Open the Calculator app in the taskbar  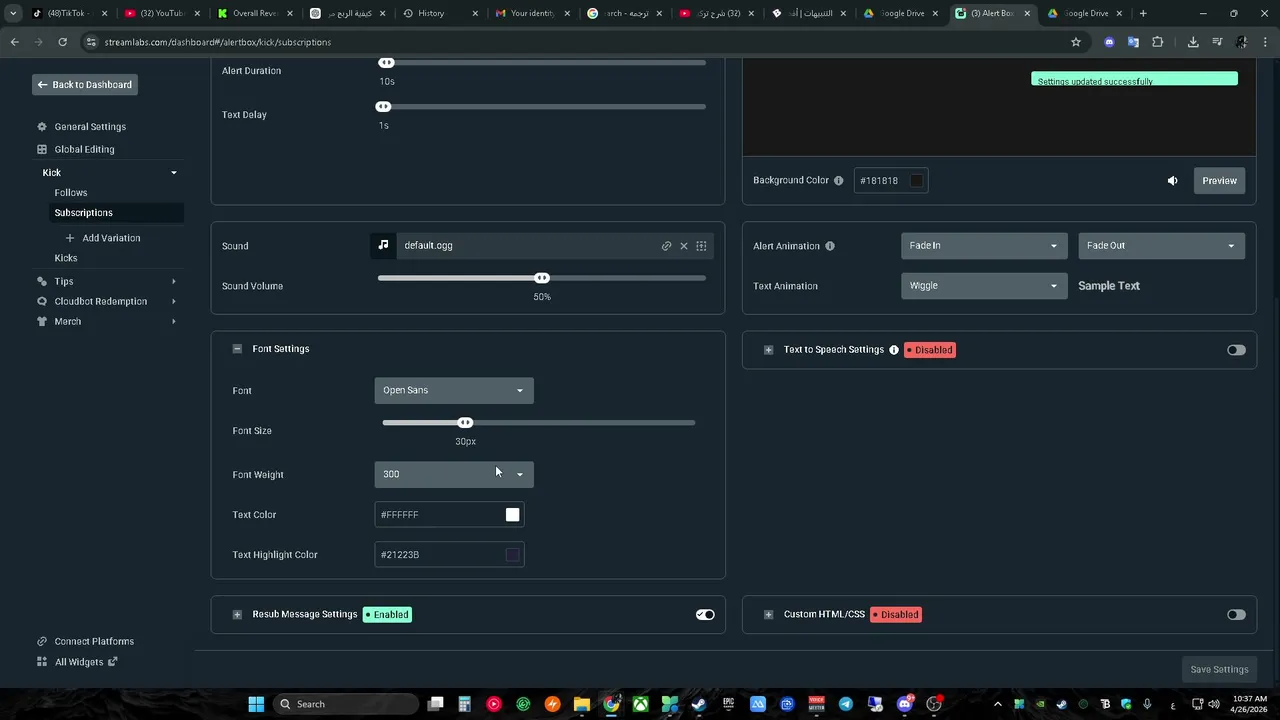pos(464,704)
